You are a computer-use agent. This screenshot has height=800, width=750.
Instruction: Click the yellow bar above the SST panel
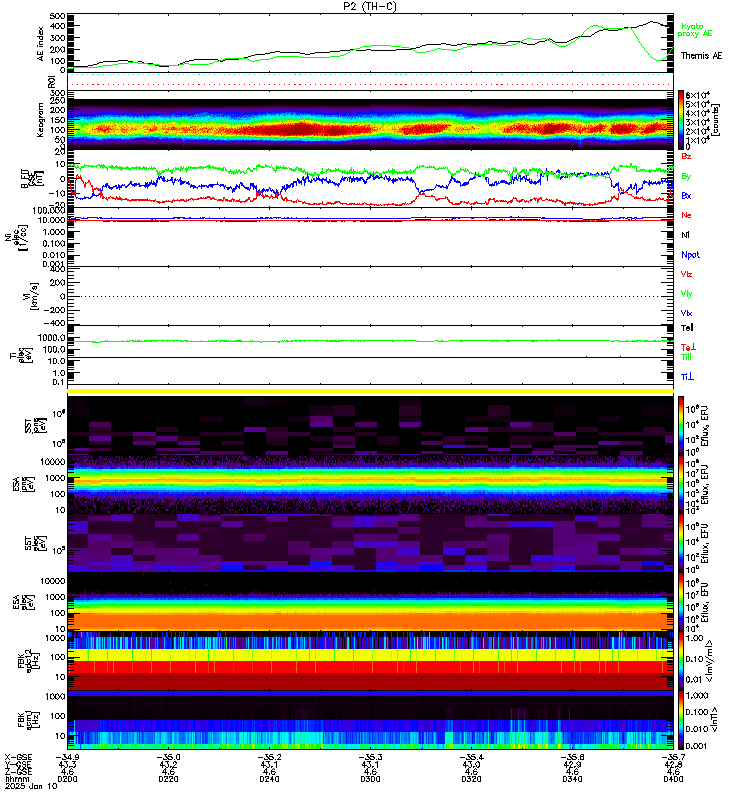(370, 391)
